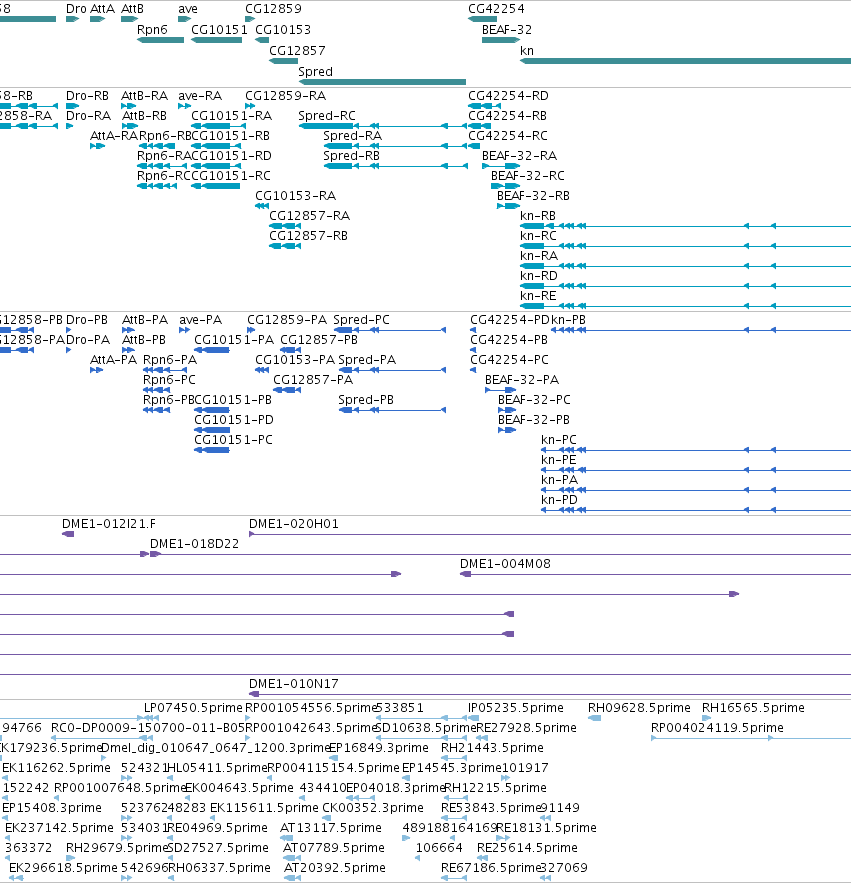Screen dimensions: 851x883
Task: Click the BEAF-32-RA transcript label
Action: (x=519, y=156)
